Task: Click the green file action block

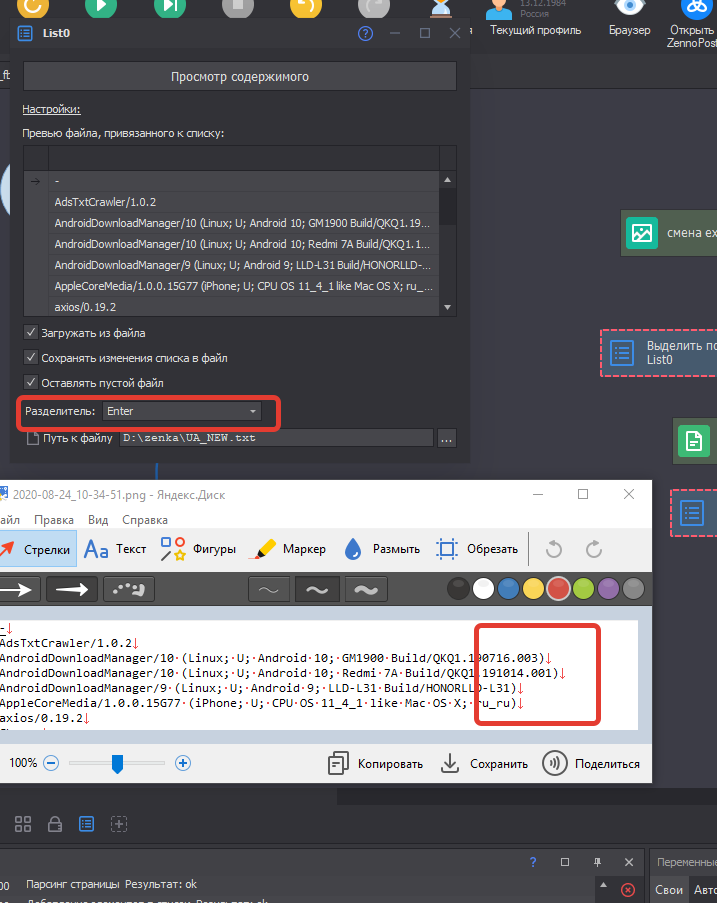Action: [693, 441]
